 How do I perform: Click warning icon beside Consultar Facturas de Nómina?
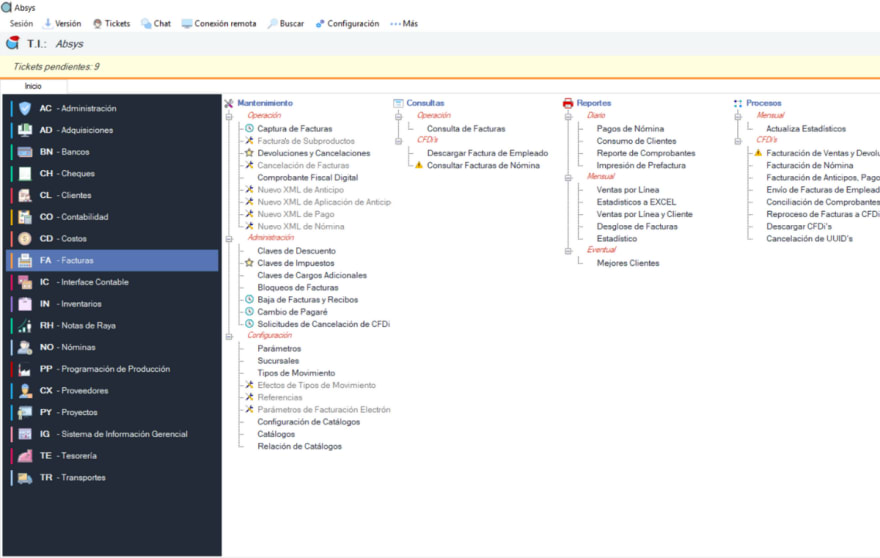419,165
